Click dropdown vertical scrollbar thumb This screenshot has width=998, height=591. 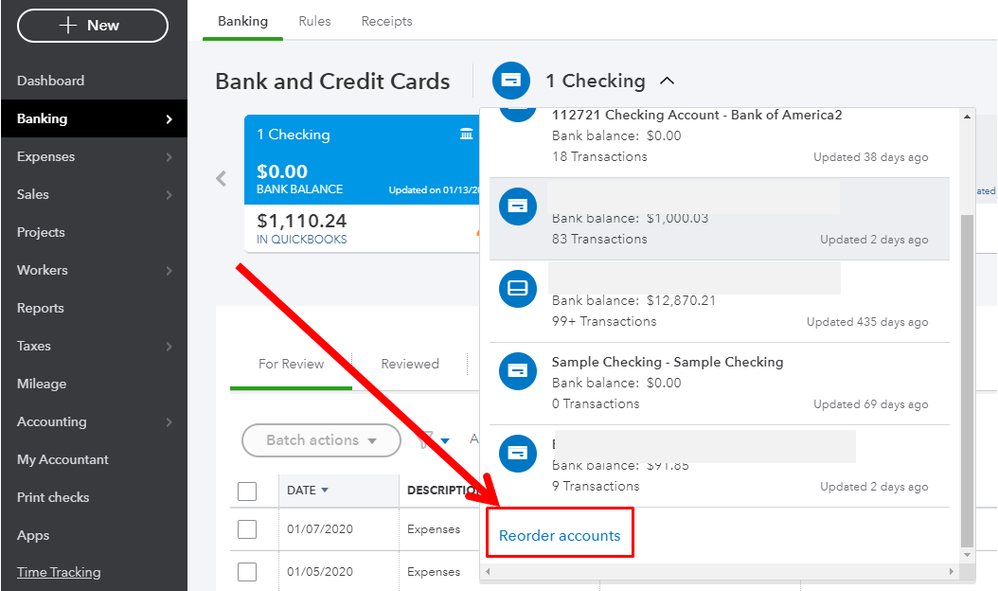tap(967, 380)
